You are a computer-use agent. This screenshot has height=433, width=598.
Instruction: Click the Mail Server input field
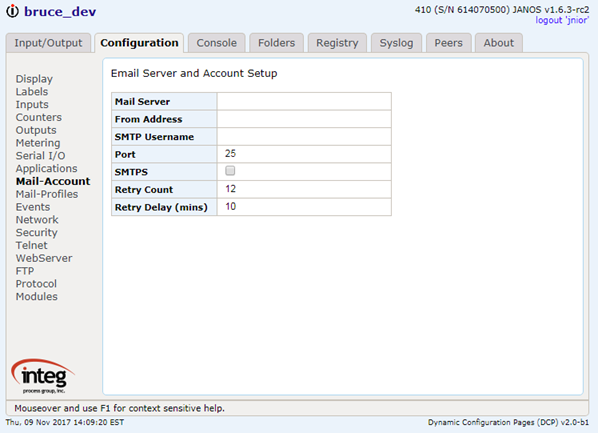pyautogui.click(x=304, y=101)
